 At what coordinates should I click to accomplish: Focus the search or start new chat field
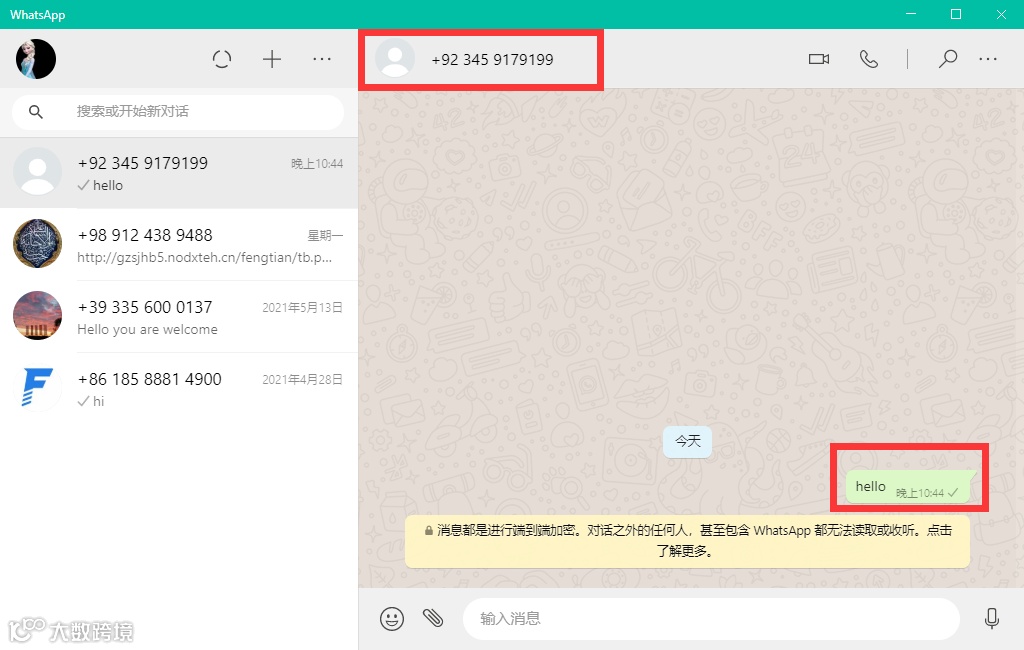coord(178,112)
